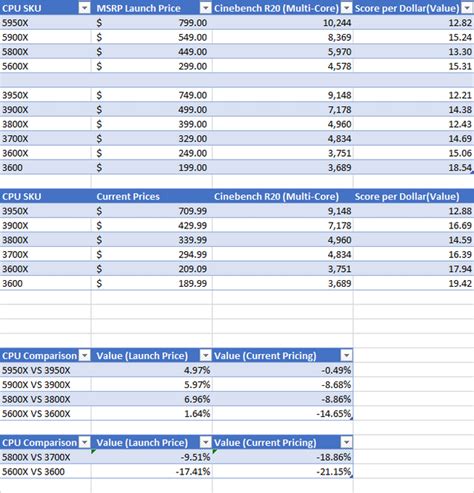Click the 549.00 launch price cell
The width and height of the screenshot is (474, 493).
pos(152,37)
